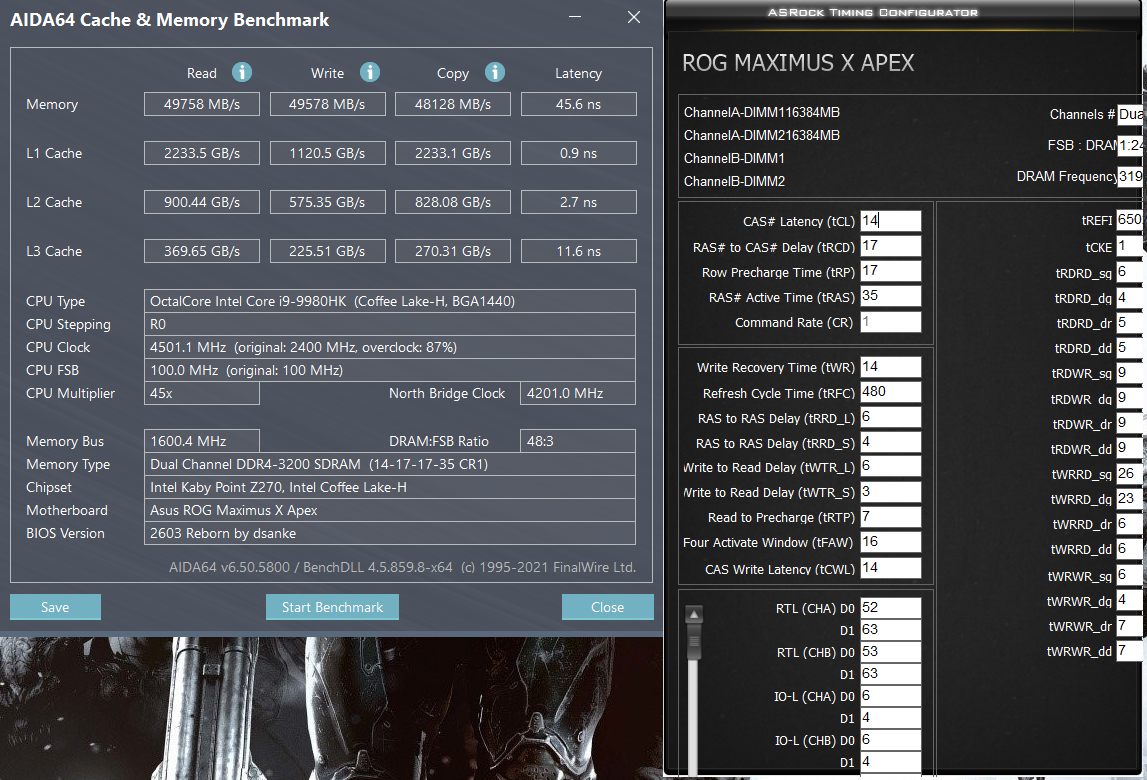Click the BIOS Version field 2603 Reborn
The height and width of the screenshot is (780, 1147).
[x=390, y=533]
